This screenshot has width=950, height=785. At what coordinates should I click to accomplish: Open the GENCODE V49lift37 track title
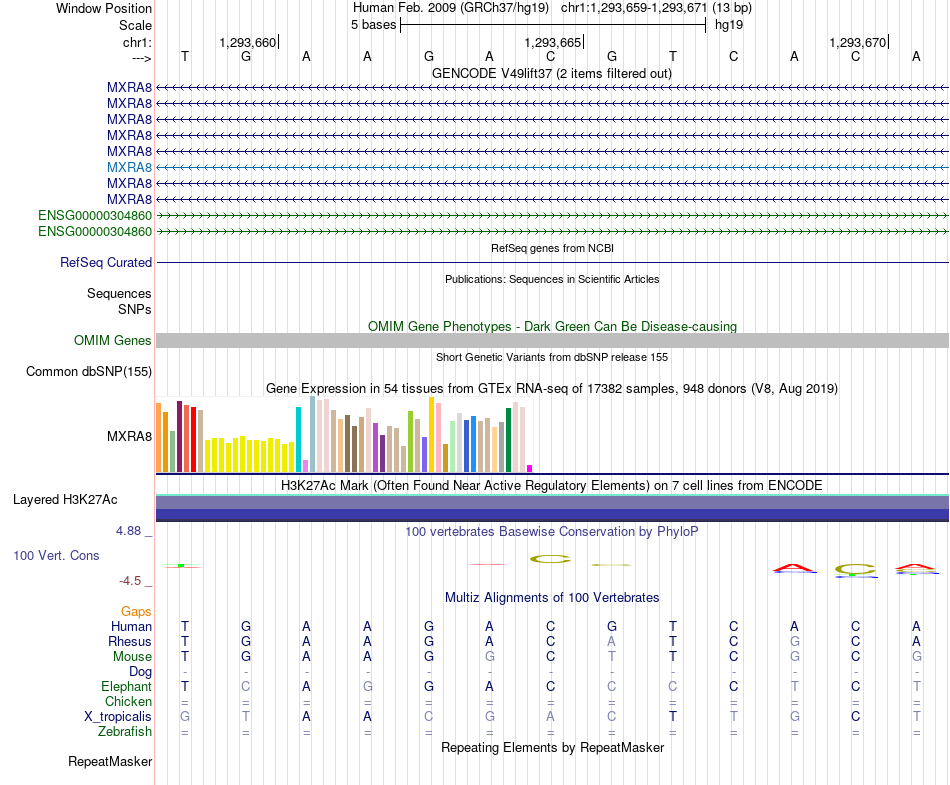tap(552, 73)
